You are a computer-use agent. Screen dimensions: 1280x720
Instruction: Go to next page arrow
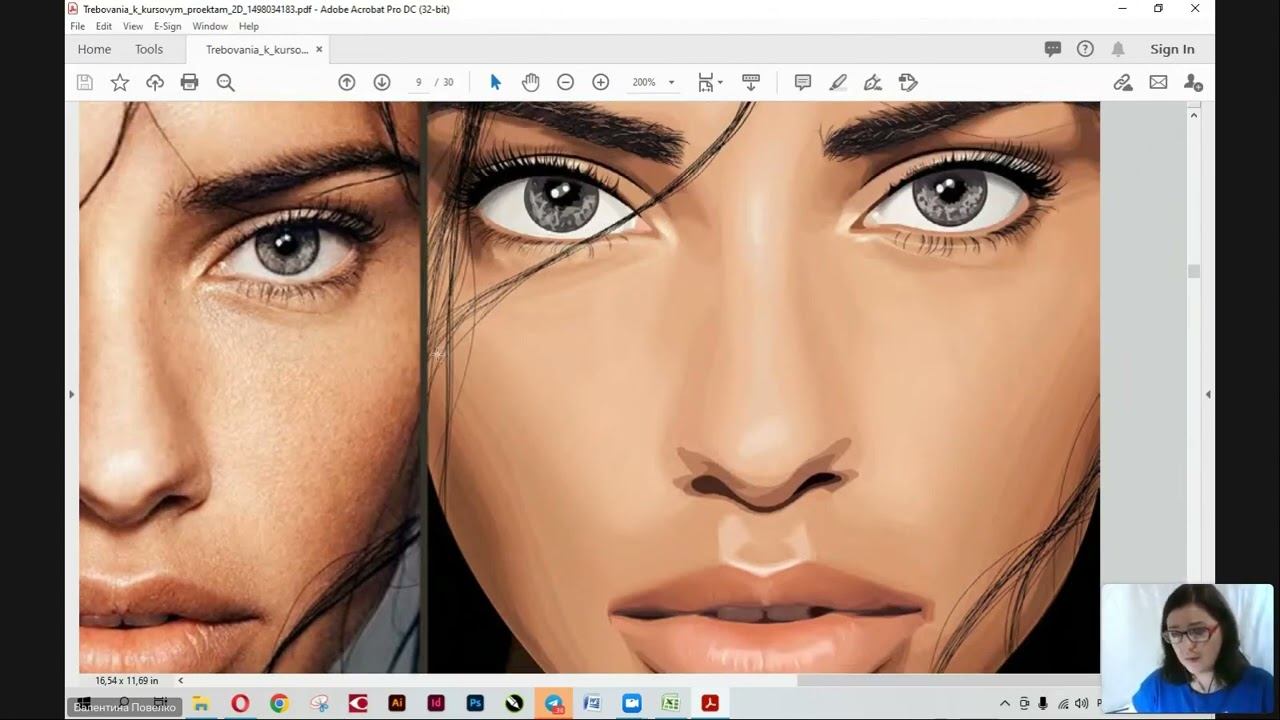click(382, 82)
